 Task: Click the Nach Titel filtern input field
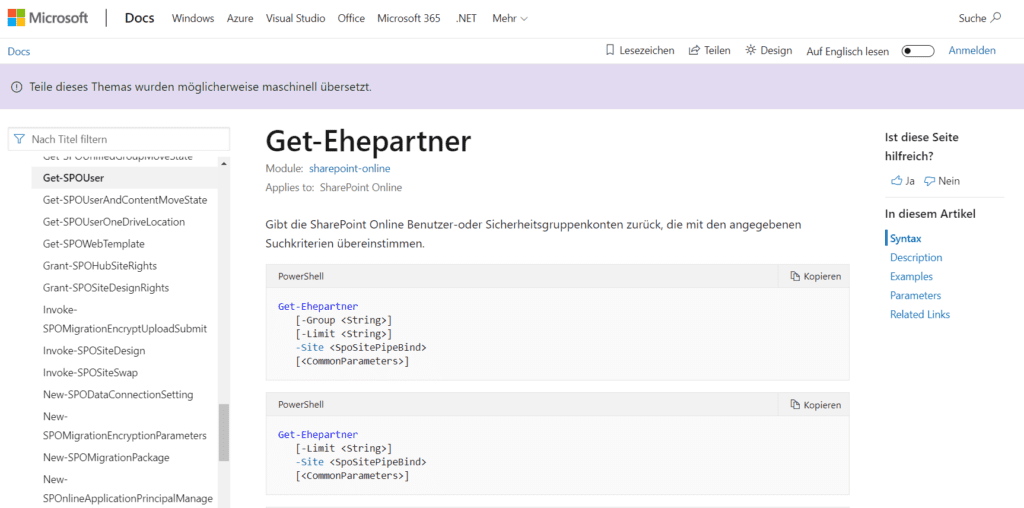click(119, 139)
